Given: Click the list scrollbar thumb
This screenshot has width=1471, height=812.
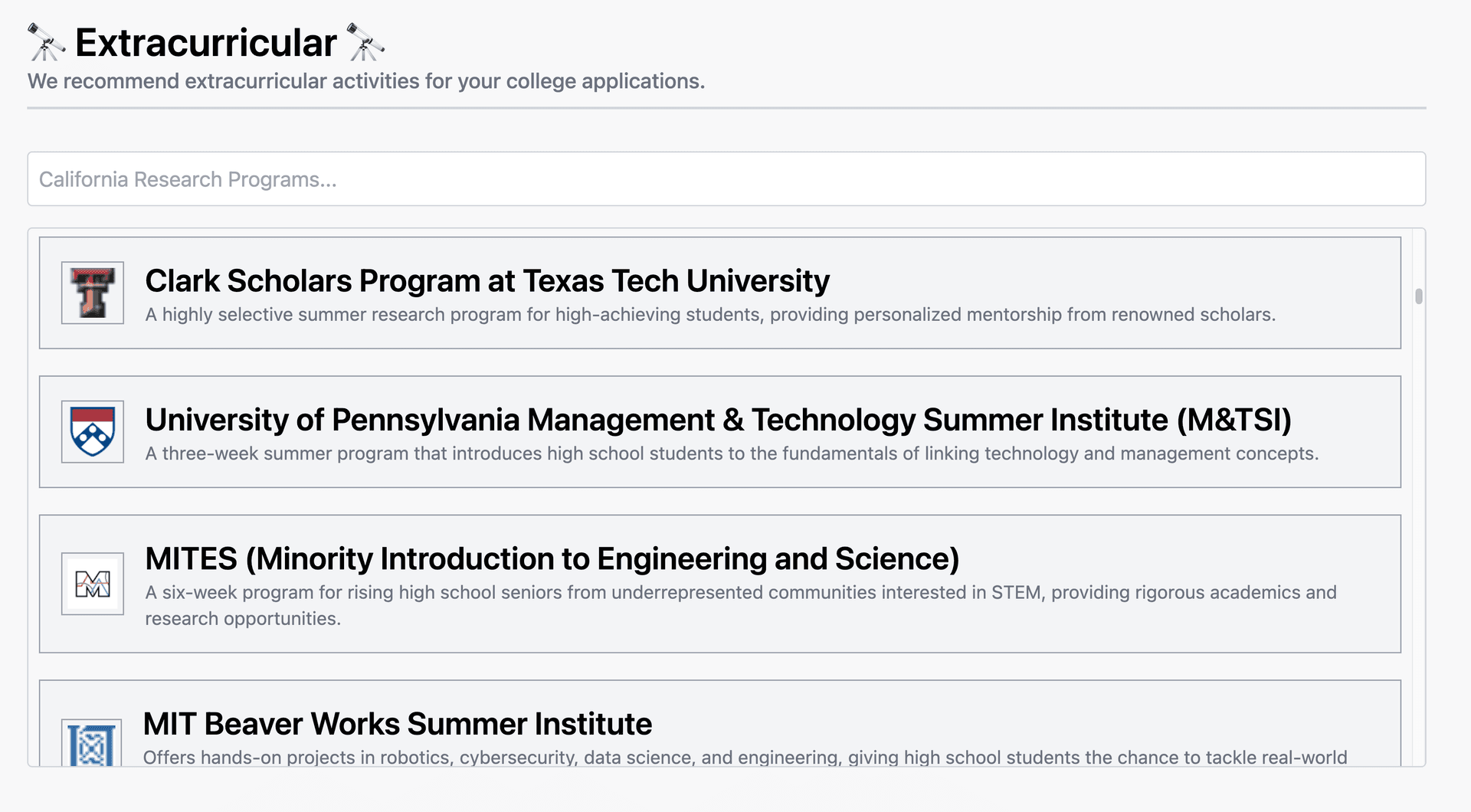Looking at the screenshot, I should pyautogui.click(x=1418, y=296).
